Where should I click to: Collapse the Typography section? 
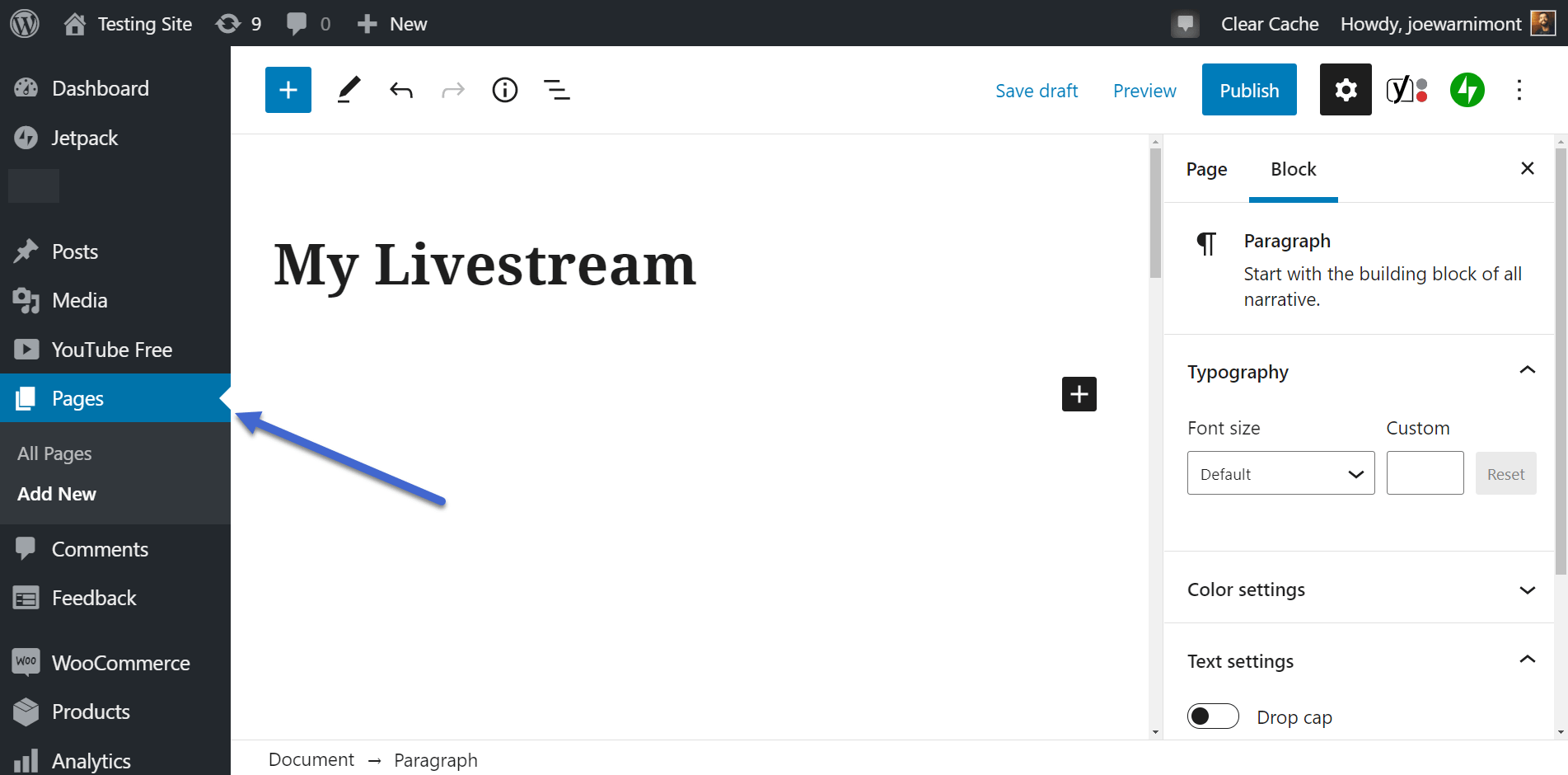(x=1360, y=372)
